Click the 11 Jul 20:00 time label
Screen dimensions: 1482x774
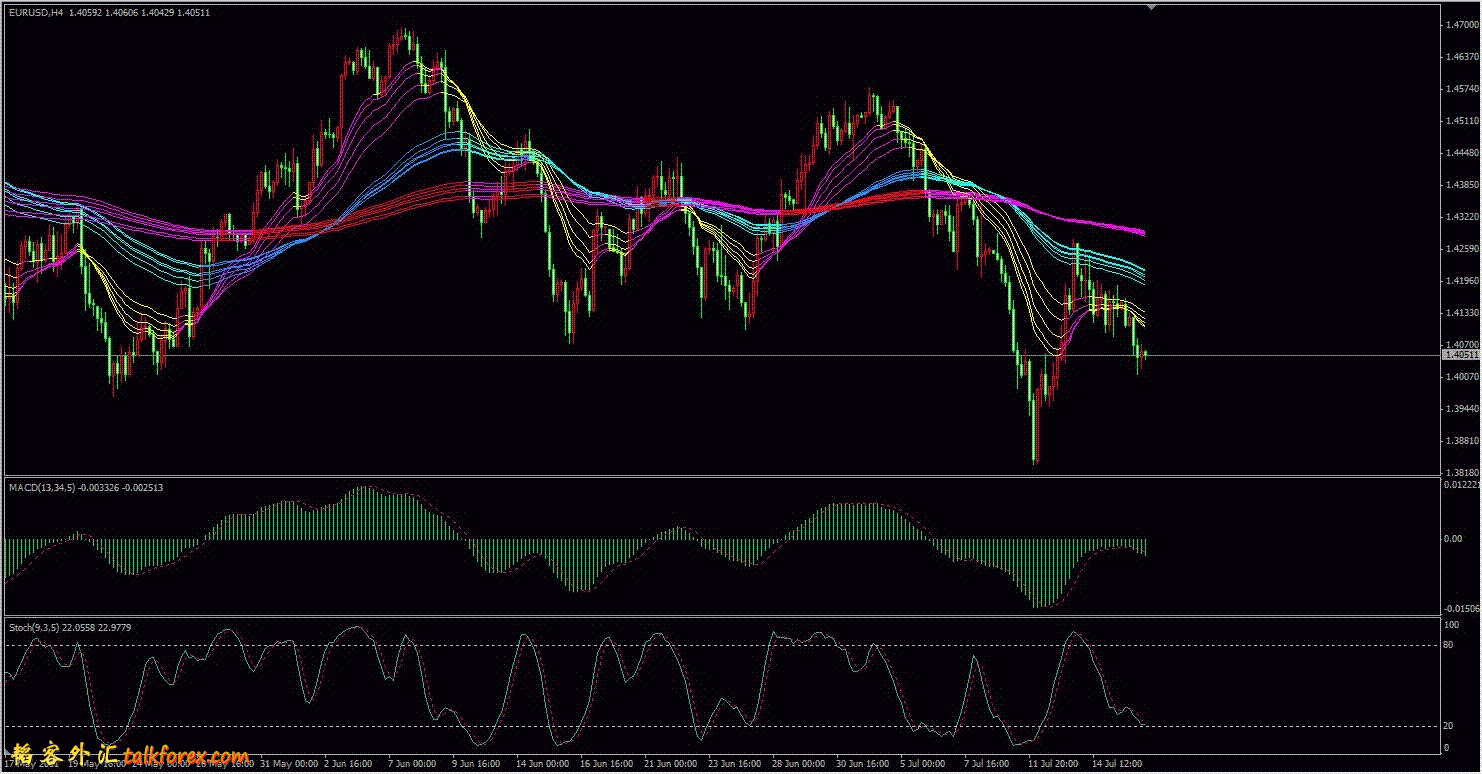[1052, 763]
